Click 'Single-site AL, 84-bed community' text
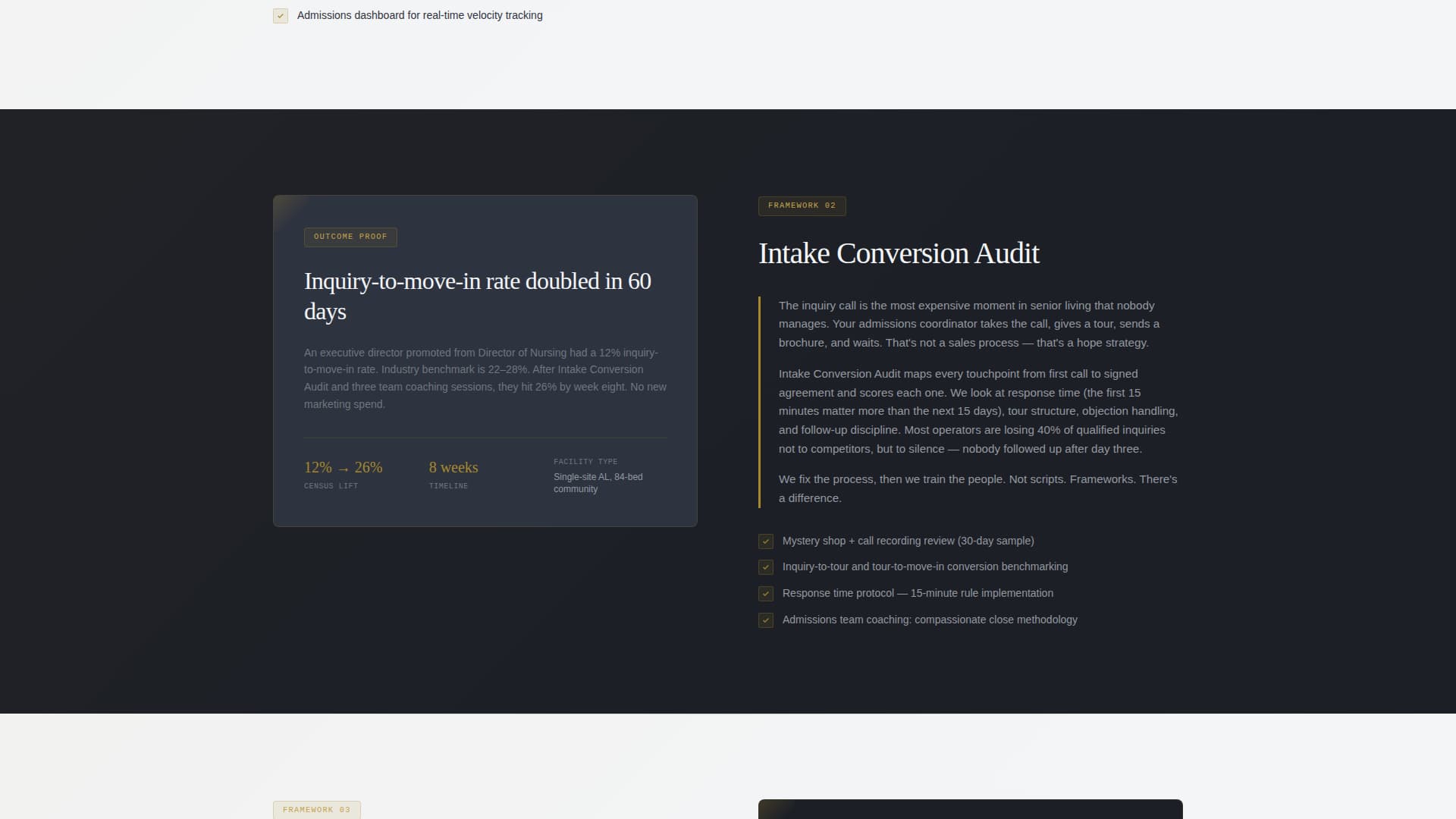This screenshot has width=1456, height=819. [598, 483]
